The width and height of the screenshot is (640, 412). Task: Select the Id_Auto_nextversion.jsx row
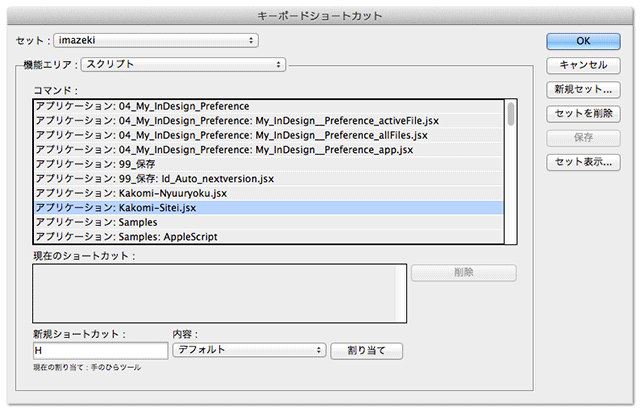[269, 179]
